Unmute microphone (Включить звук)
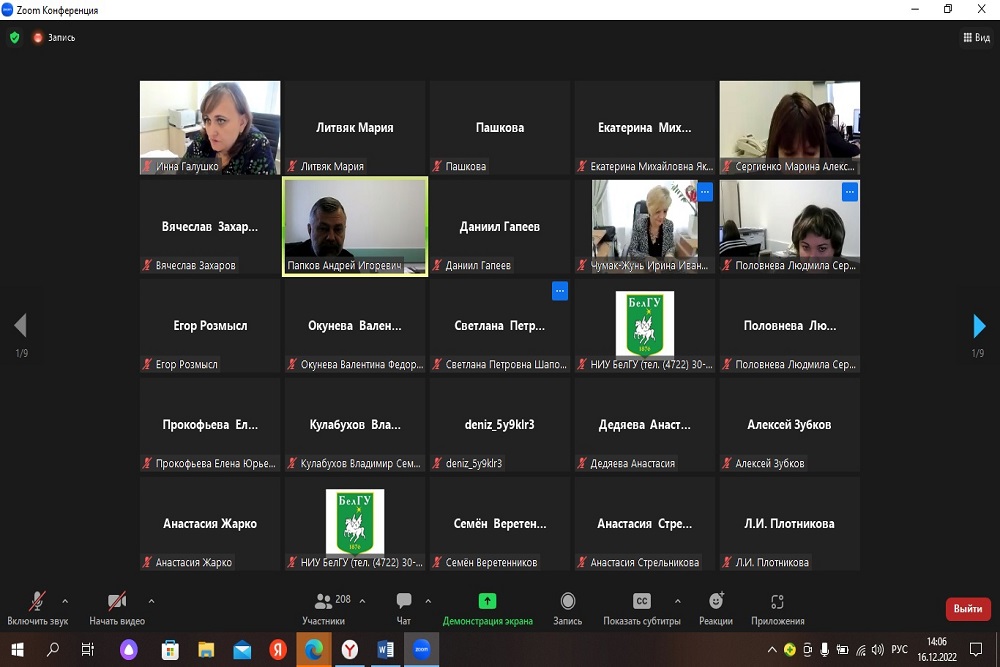Viewport: 1000px width, 667px height. [37, 607]
